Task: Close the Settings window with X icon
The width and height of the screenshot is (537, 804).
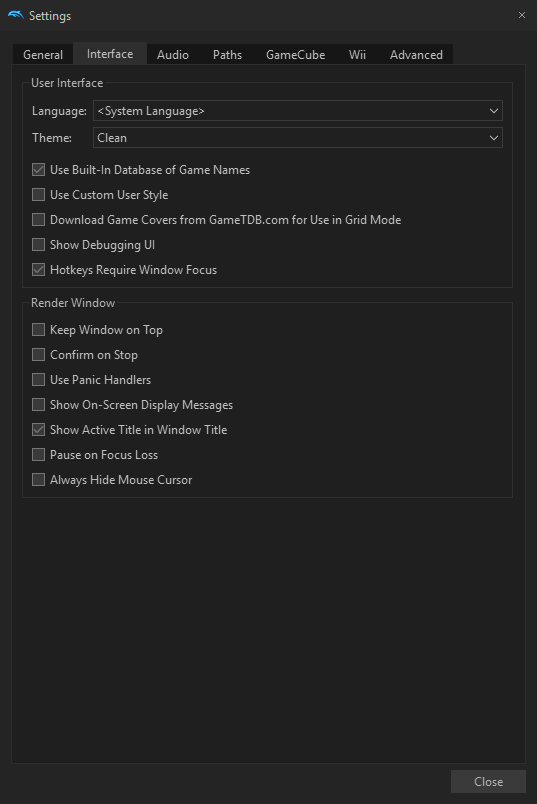Action: point(522,15)
